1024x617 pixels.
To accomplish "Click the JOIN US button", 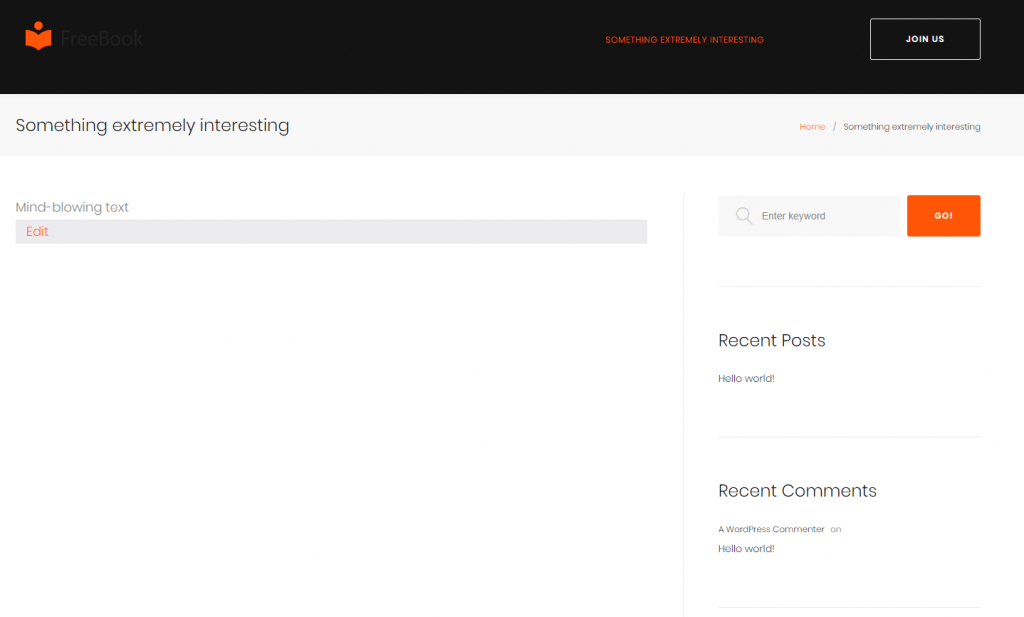I will (x=924, y=39).
